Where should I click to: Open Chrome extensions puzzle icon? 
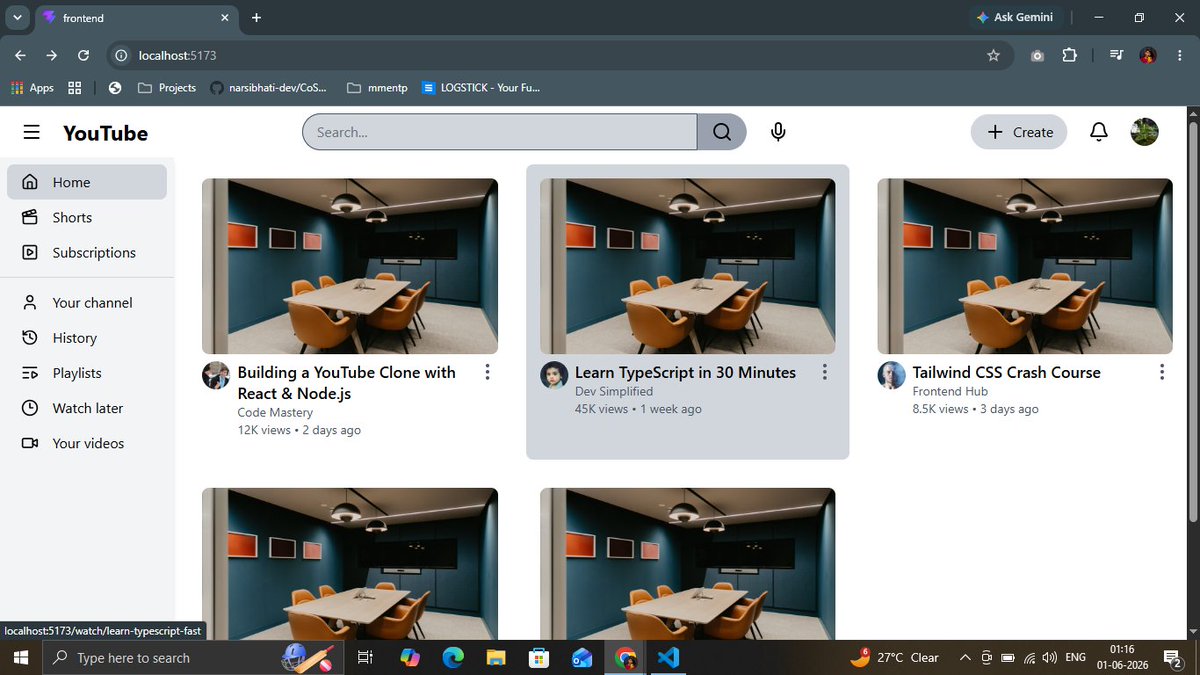1069,55
